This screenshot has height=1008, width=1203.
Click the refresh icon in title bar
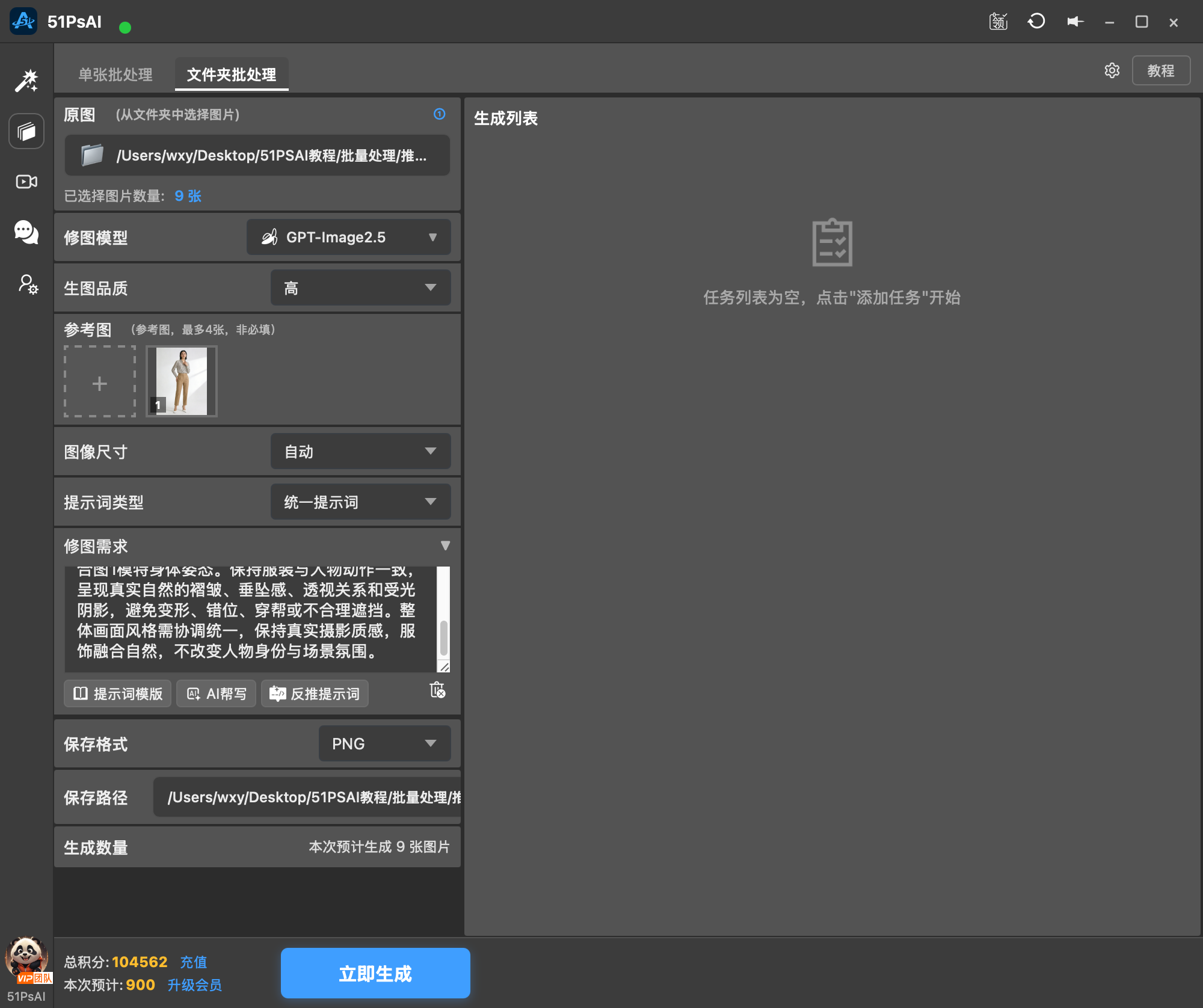pos(1036,22)
